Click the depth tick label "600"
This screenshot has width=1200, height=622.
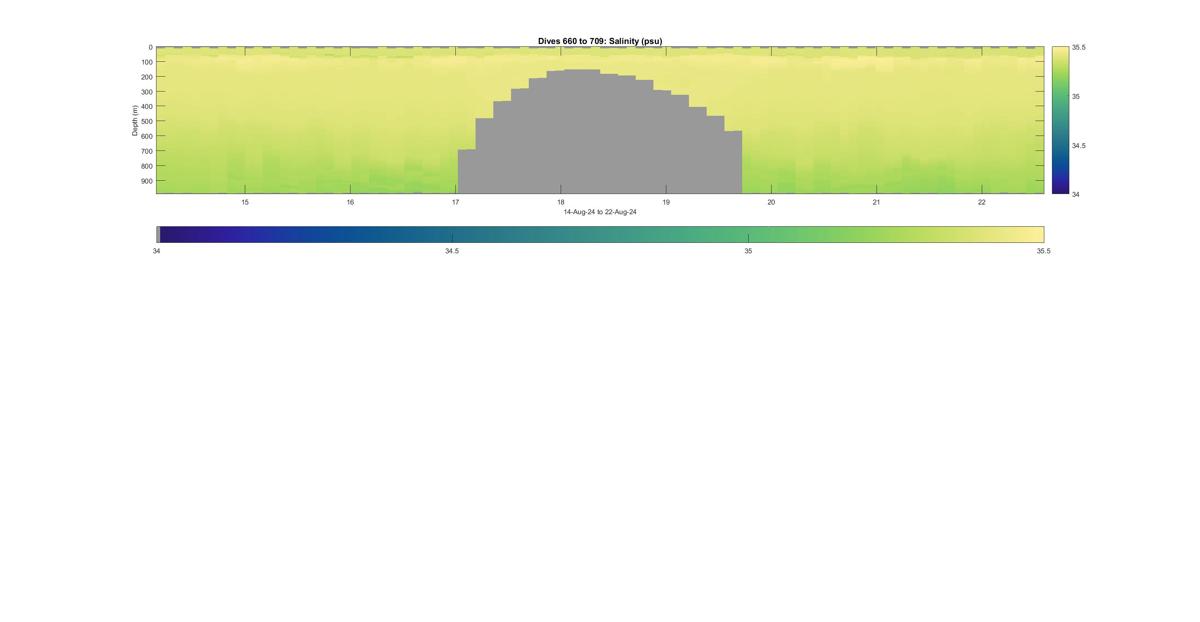[x=147, y=136]
